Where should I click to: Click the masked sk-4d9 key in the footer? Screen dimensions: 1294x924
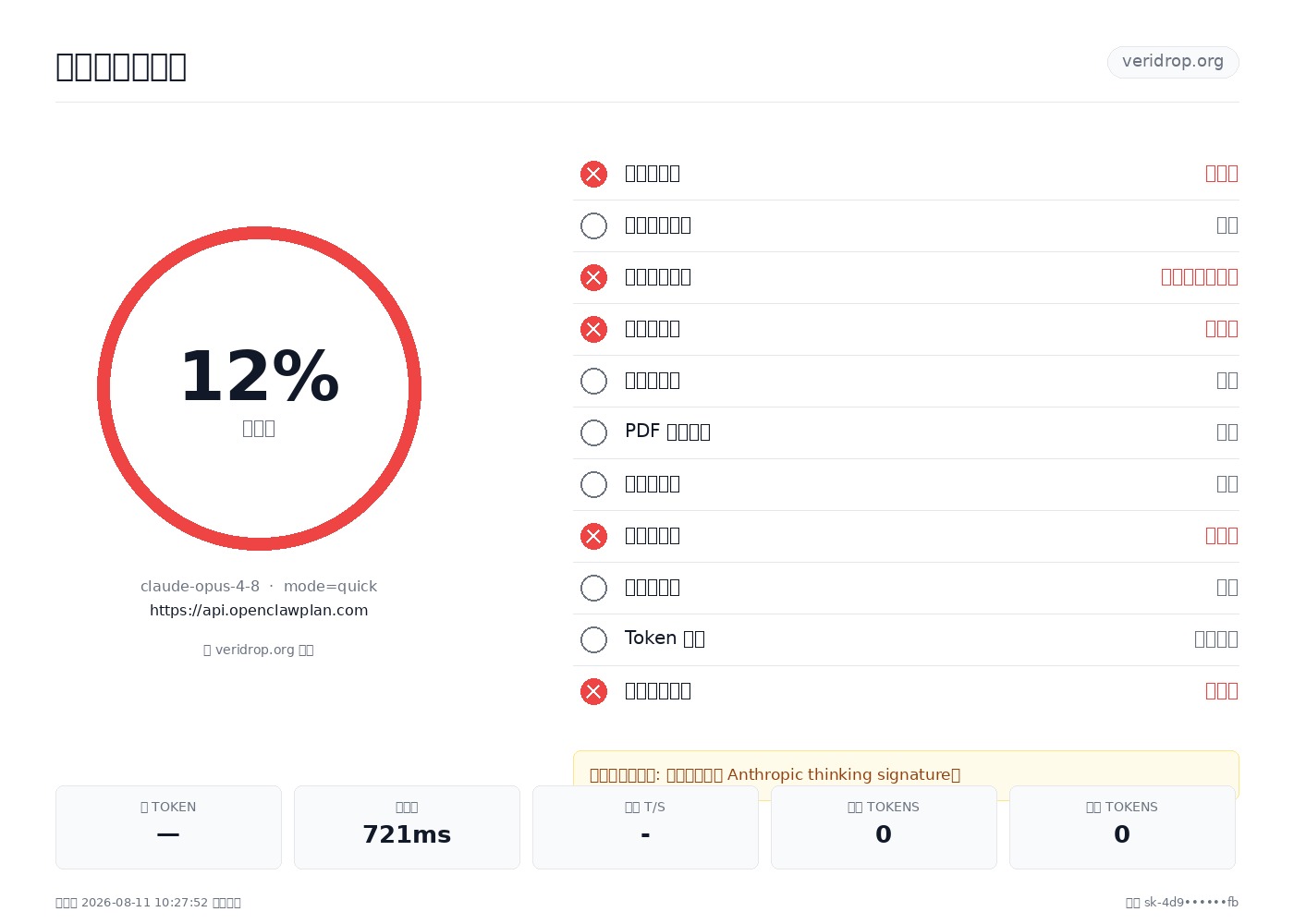[1191, 903]
